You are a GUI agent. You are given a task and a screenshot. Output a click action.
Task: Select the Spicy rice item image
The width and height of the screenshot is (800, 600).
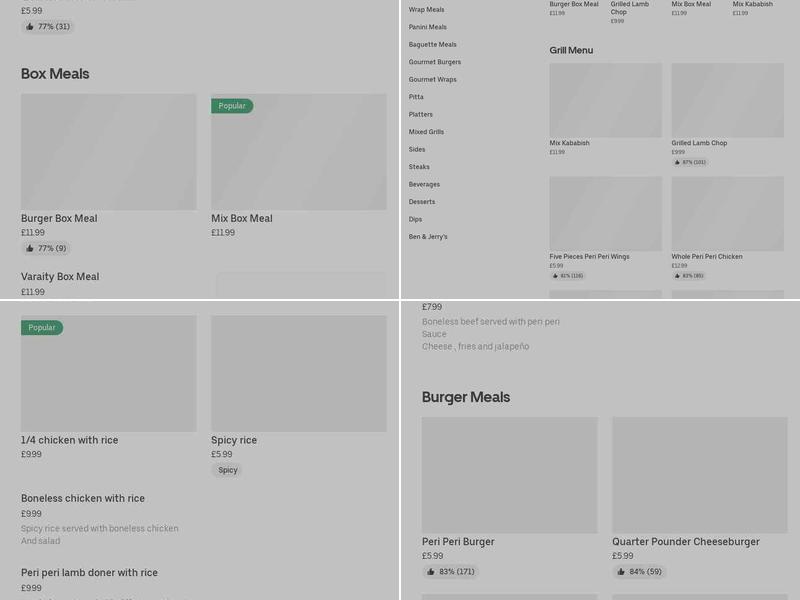tap(298, 374)
